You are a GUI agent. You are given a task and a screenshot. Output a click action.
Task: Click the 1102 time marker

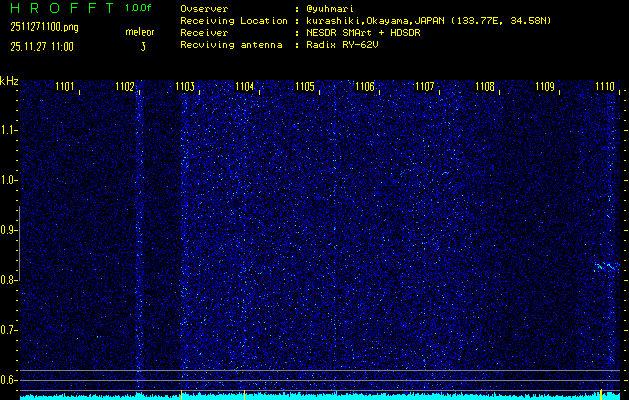pos(125,87)
